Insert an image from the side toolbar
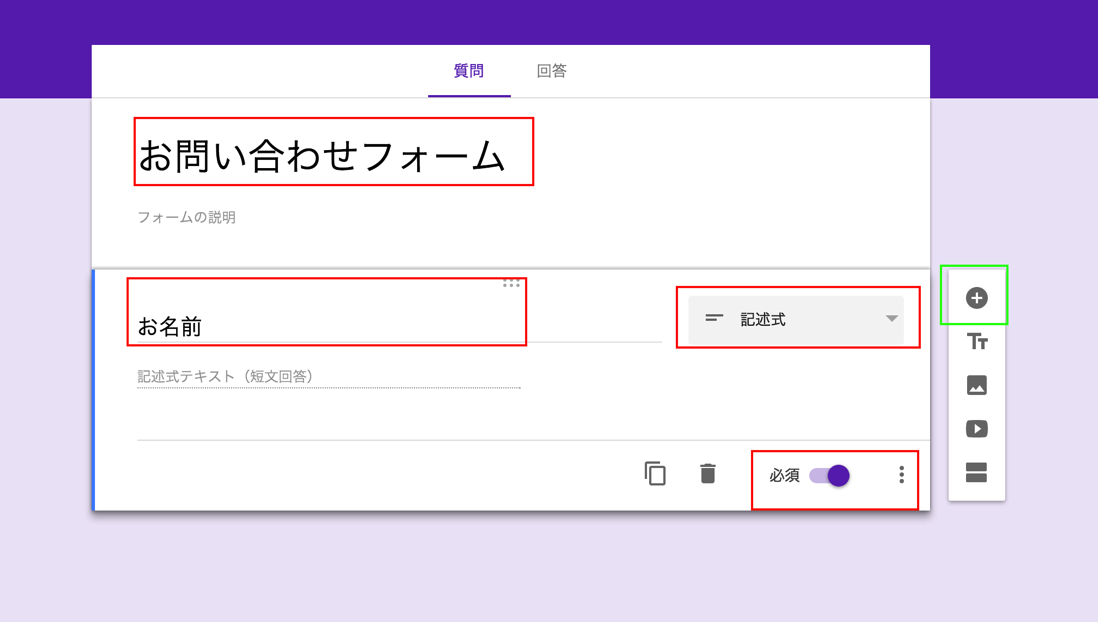The height and width of the screenshot is (622, 1098). pos(976,385)
